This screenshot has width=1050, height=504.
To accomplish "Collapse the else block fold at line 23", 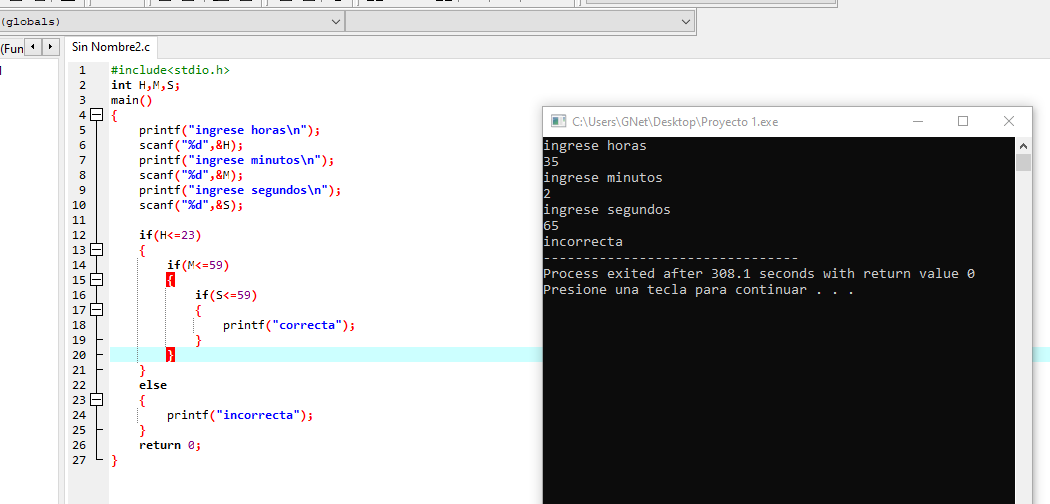I will 96,400.
